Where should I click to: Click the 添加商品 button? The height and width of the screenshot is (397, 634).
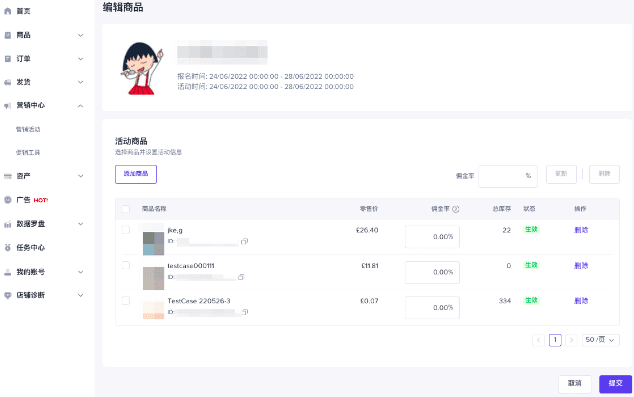(136, 174)
